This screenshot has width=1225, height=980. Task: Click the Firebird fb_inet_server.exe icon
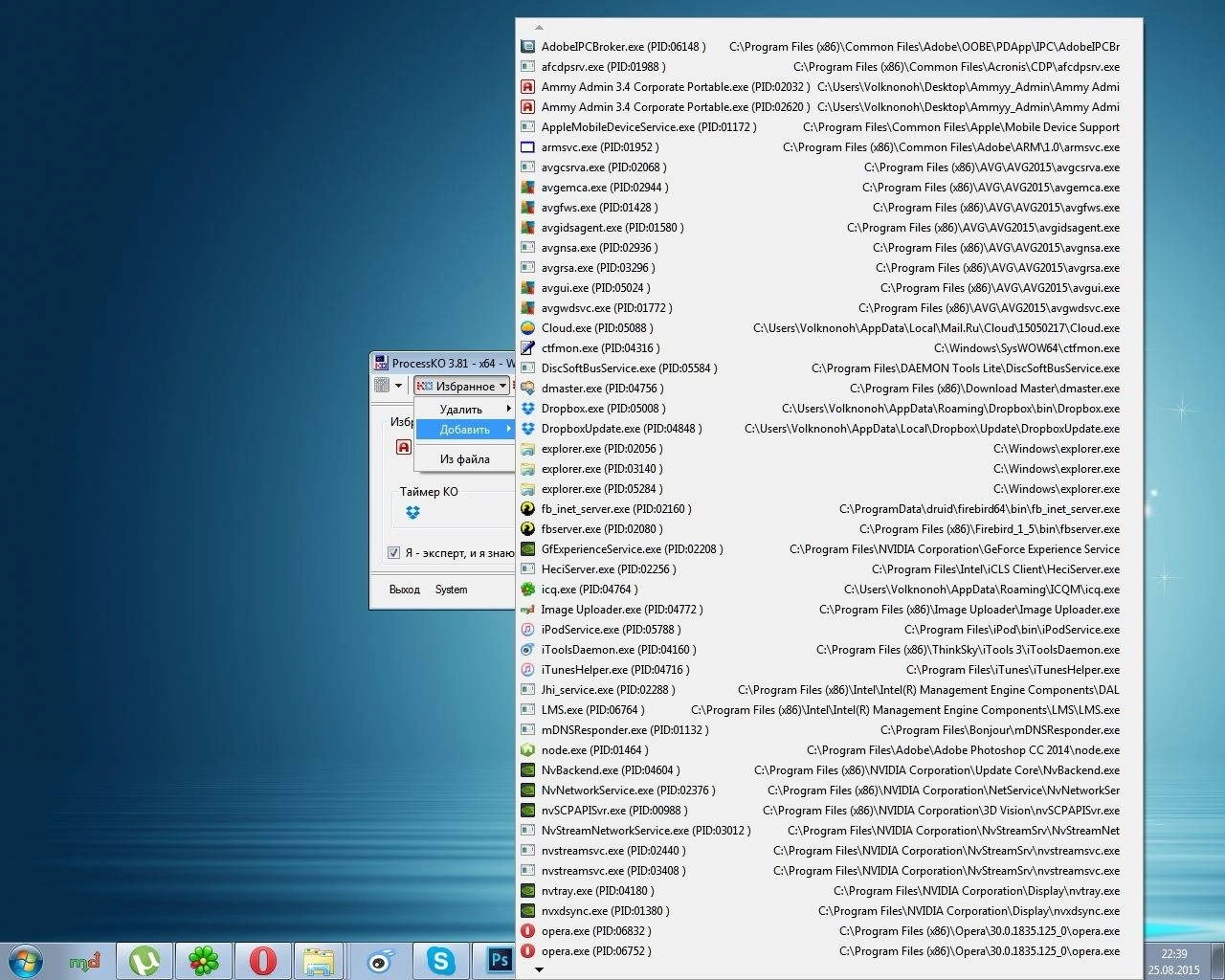point(527,508)
